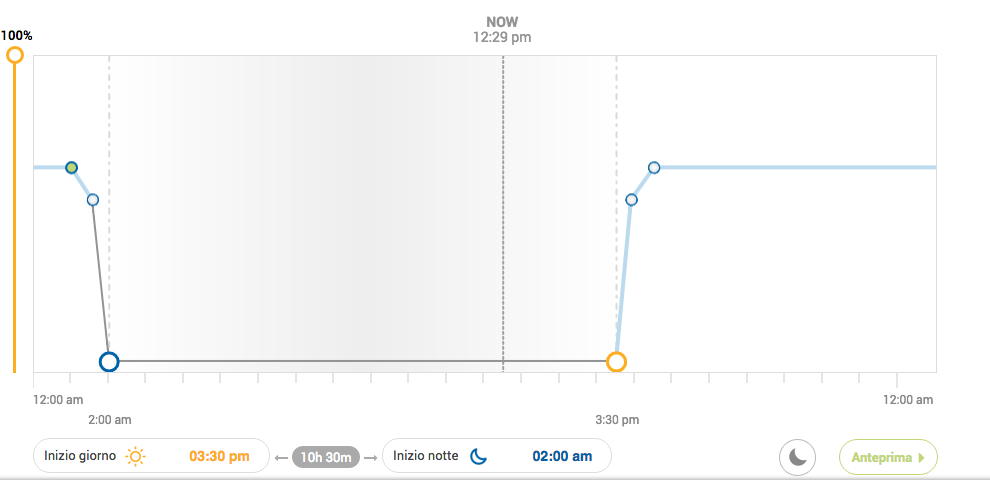Select the white point below the green node
Screen dimensions: 990x480
tap(93, 200)
